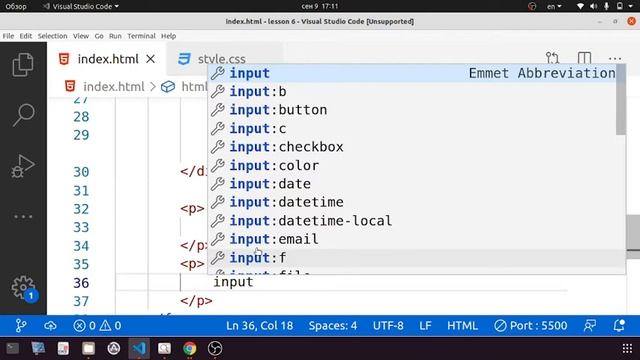Choose the input:datetime-local suggestion
The height and width of the screenshot is (360, 640).
pyautogui.click(x=413, y=221)
